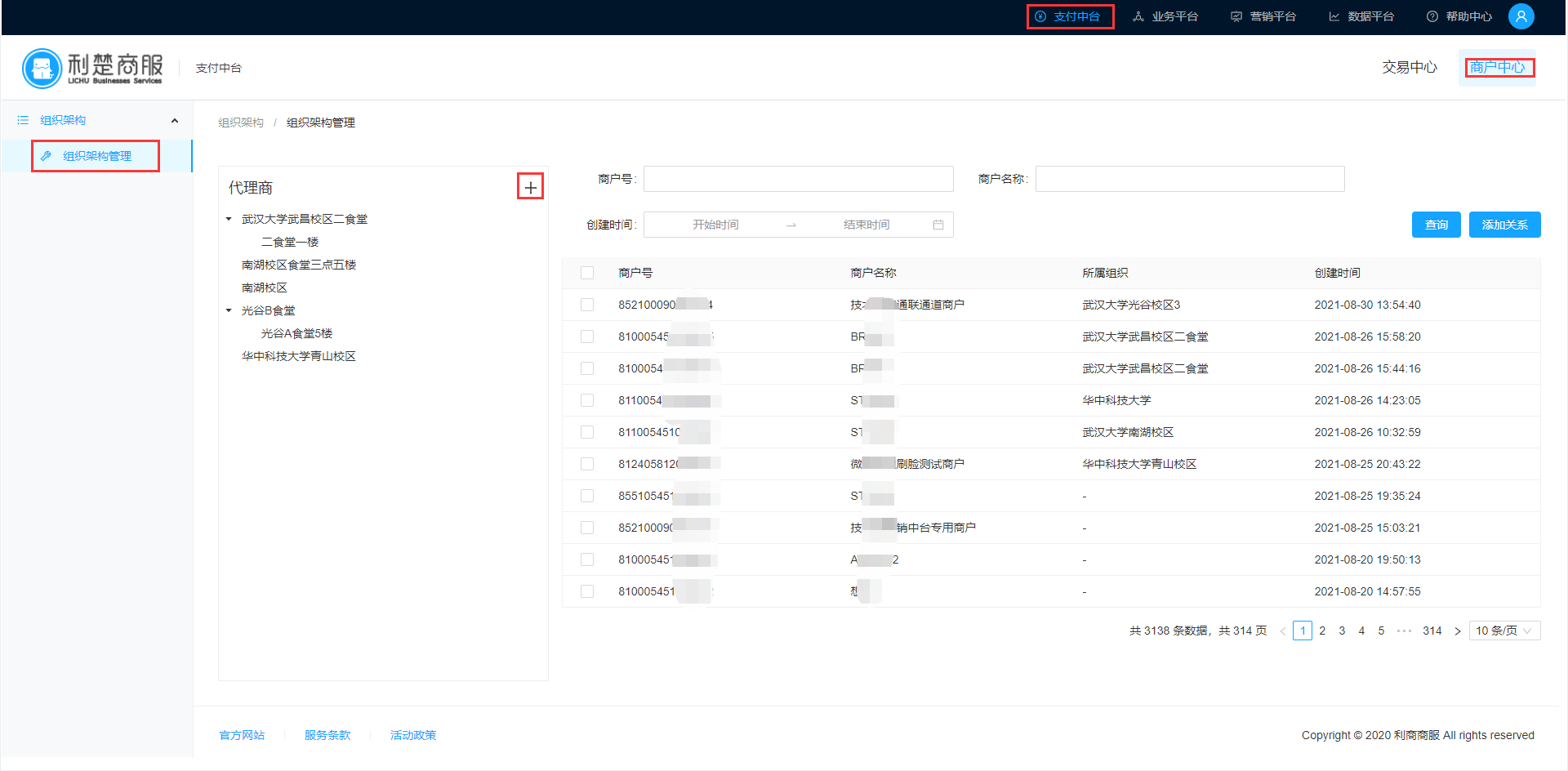The image size is (1568, 771).
Task: Check the row dated 2021-08-20 14:57:55
Action: click(x=587, y=591)
